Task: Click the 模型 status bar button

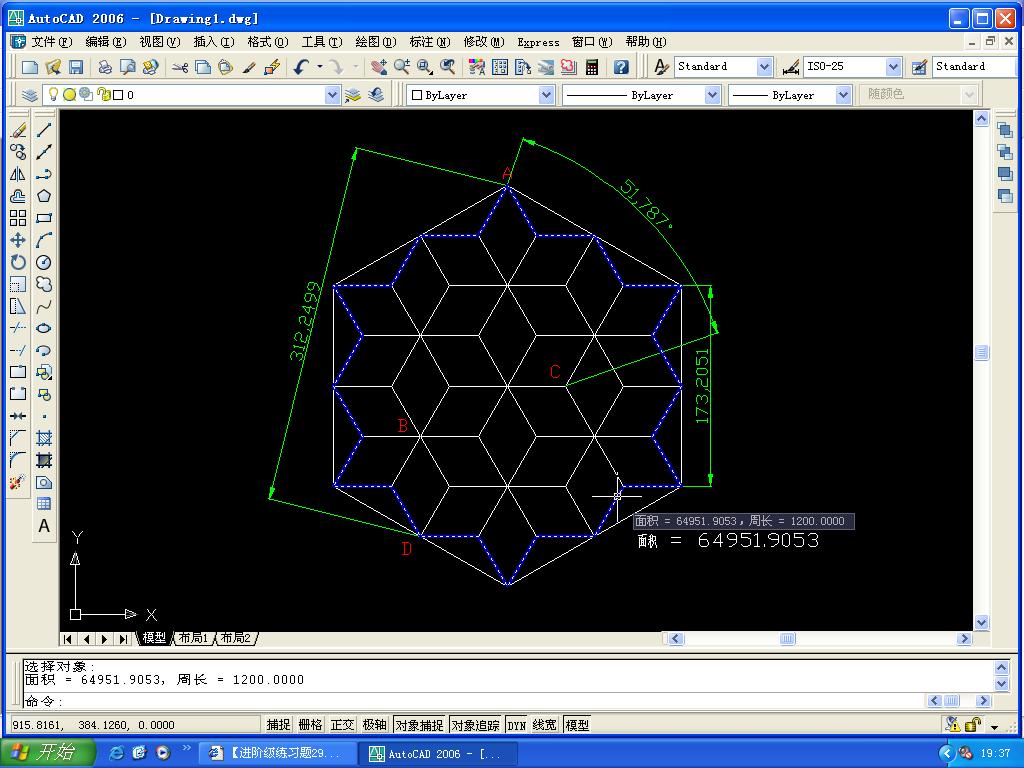Action: [577, 725]
